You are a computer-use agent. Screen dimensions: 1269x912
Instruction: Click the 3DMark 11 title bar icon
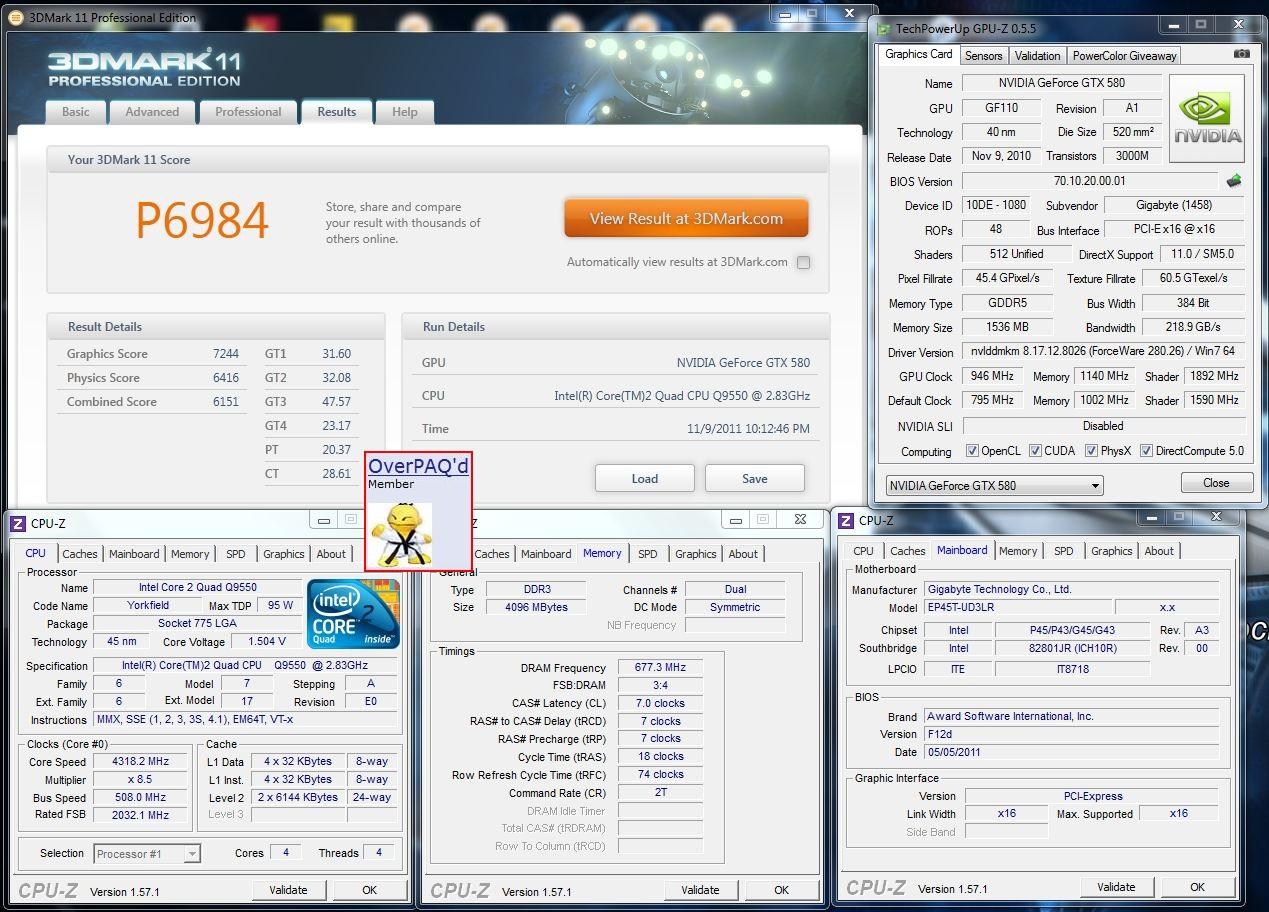coord(17,17)
